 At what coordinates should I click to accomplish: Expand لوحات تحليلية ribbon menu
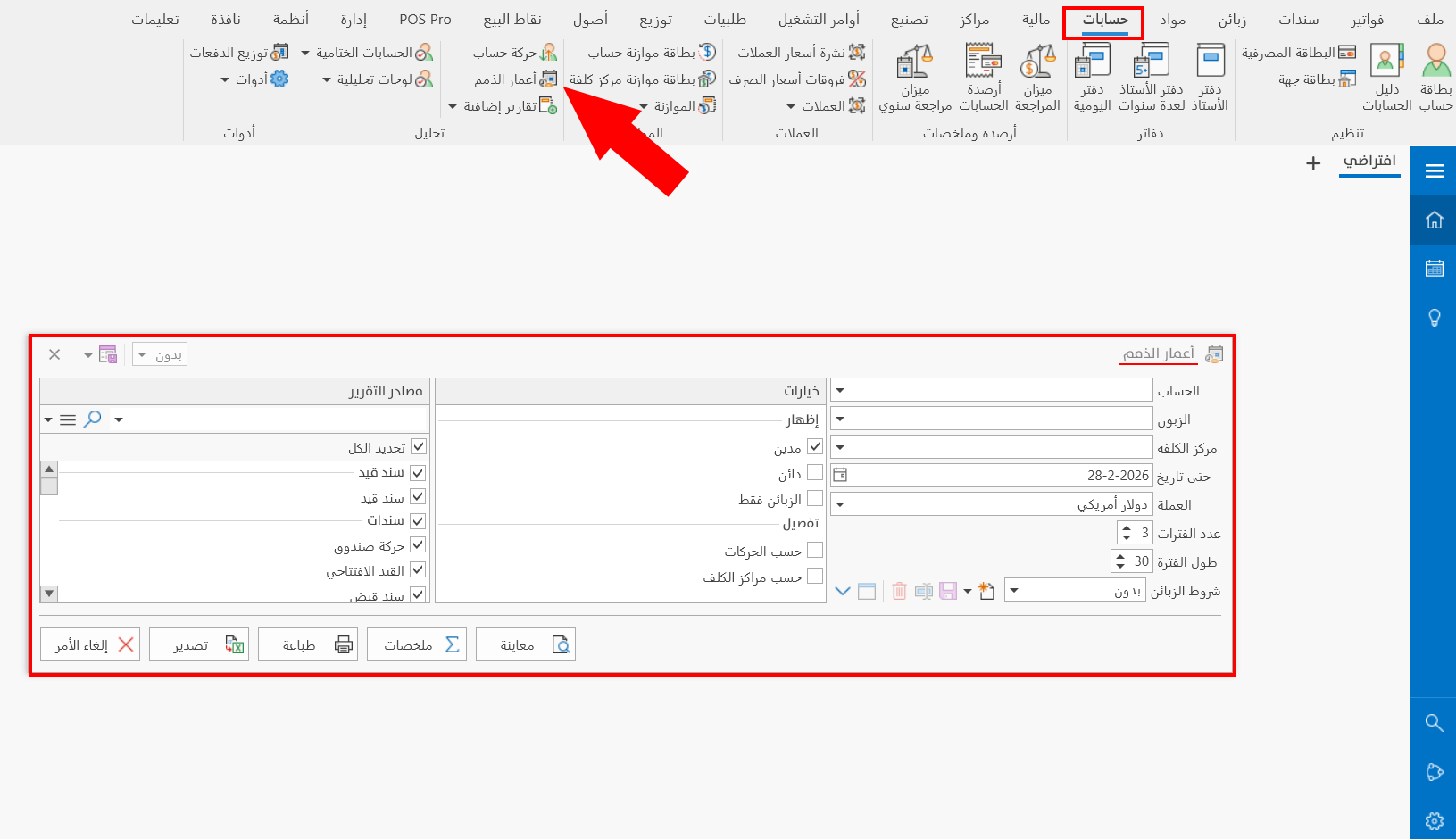[x=378, y=79]
